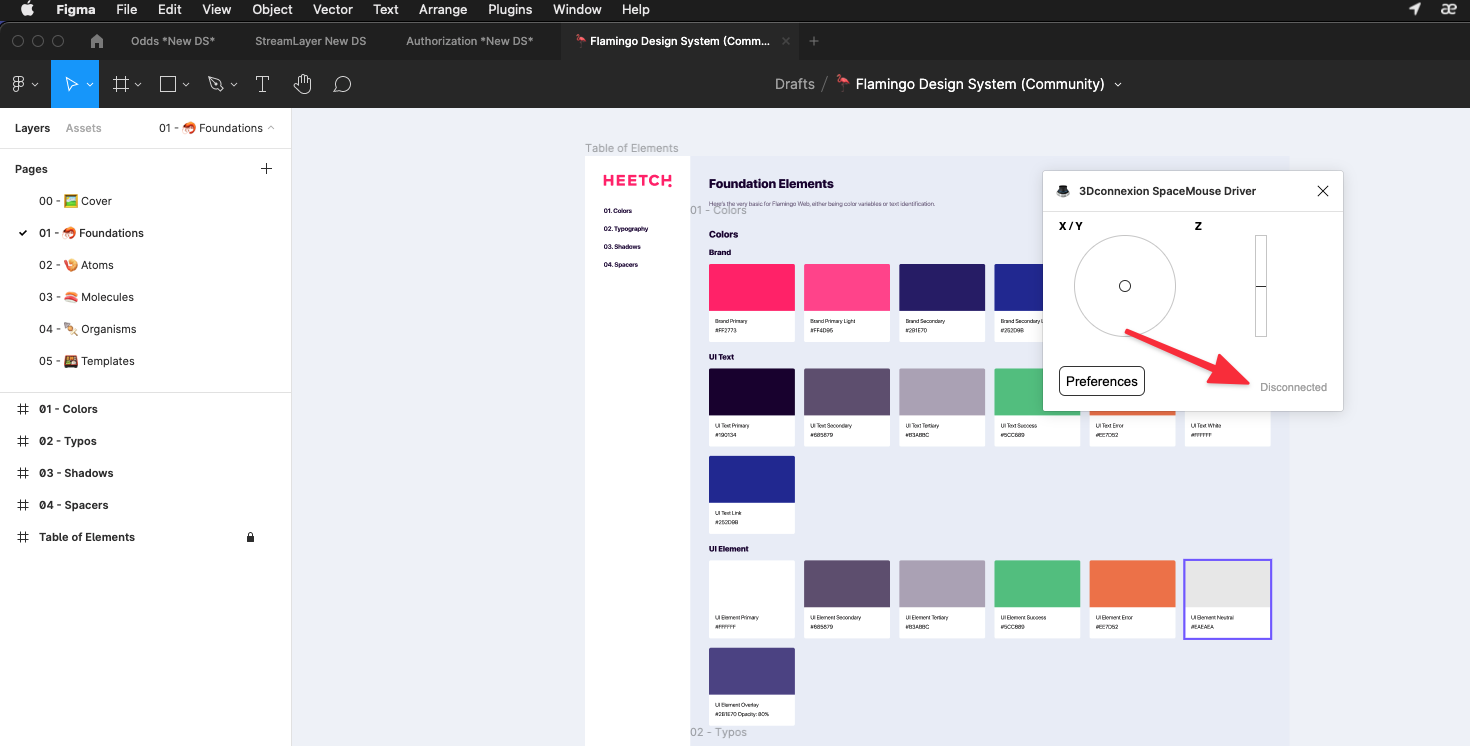
Task: Select the Rectangle shape tool
Action: [x=168, y=85]
